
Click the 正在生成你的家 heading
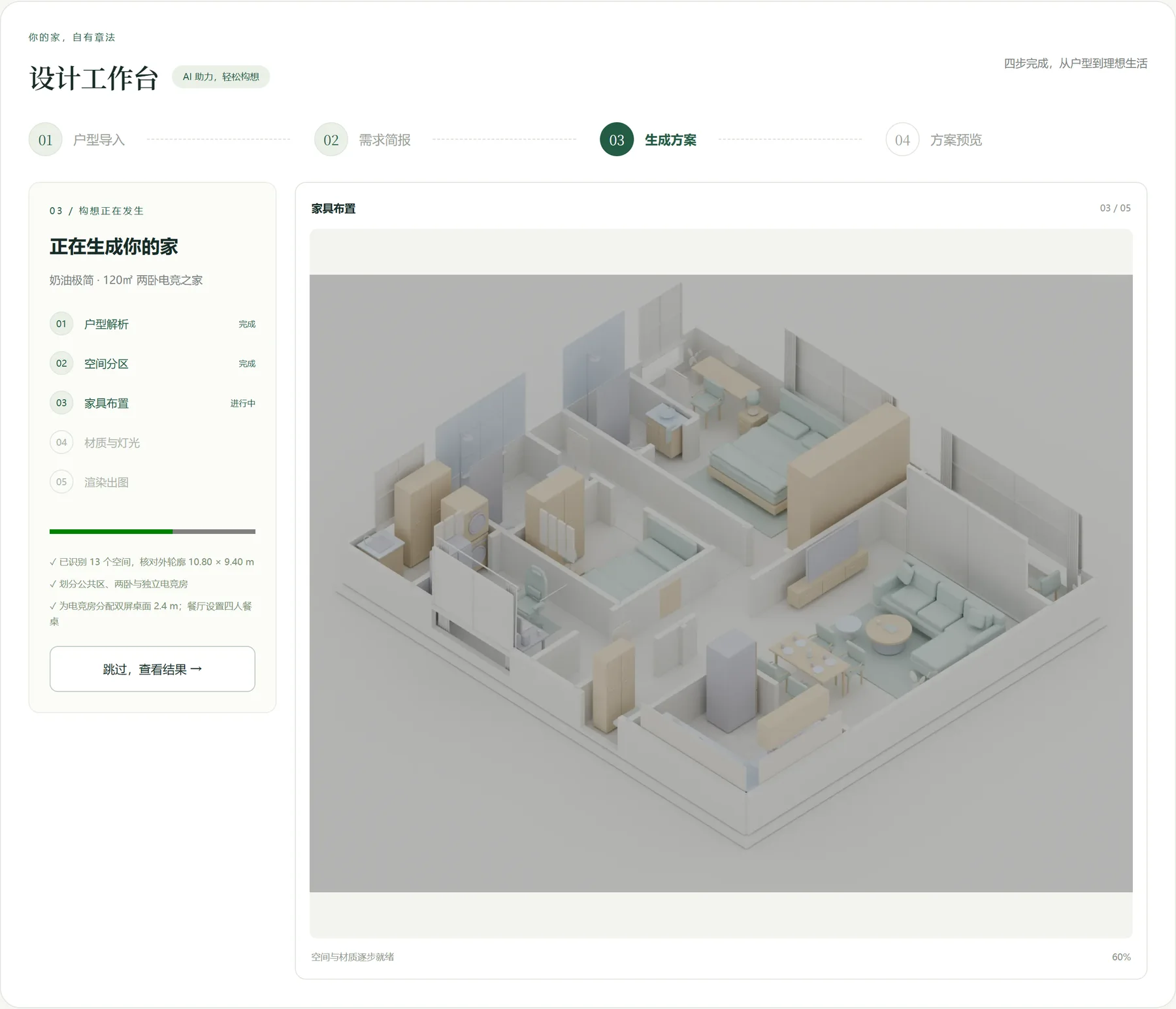[114, 246]
